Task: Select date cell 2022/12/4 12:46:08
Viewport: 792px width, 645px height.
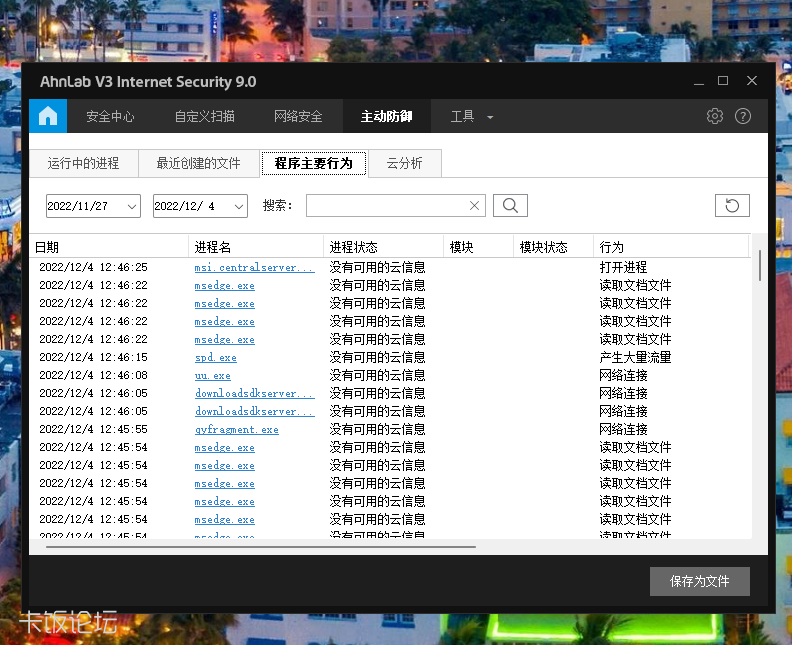Action: (x=93, y=375)
